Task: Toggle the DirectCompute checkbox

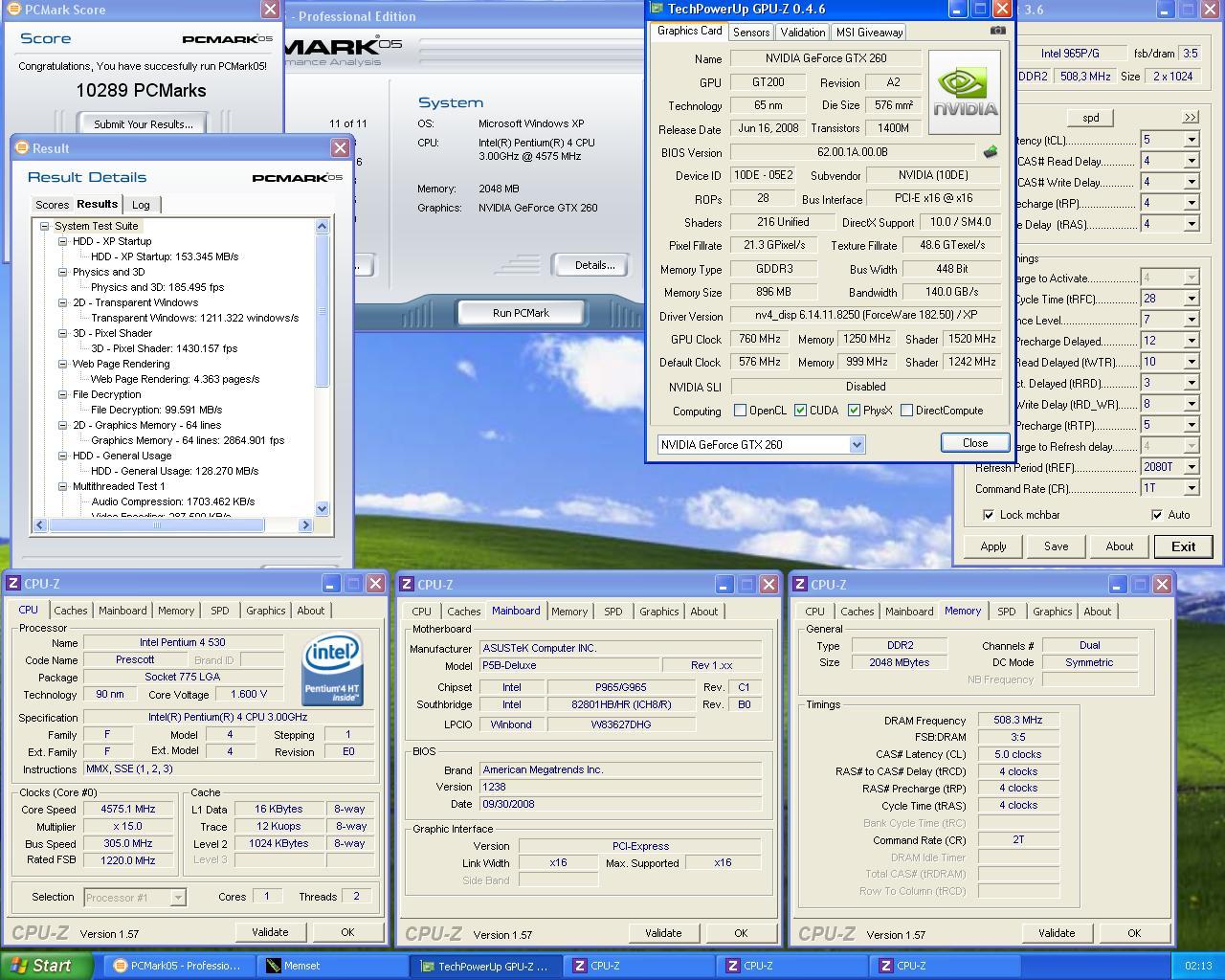Action: pos(906,411)
